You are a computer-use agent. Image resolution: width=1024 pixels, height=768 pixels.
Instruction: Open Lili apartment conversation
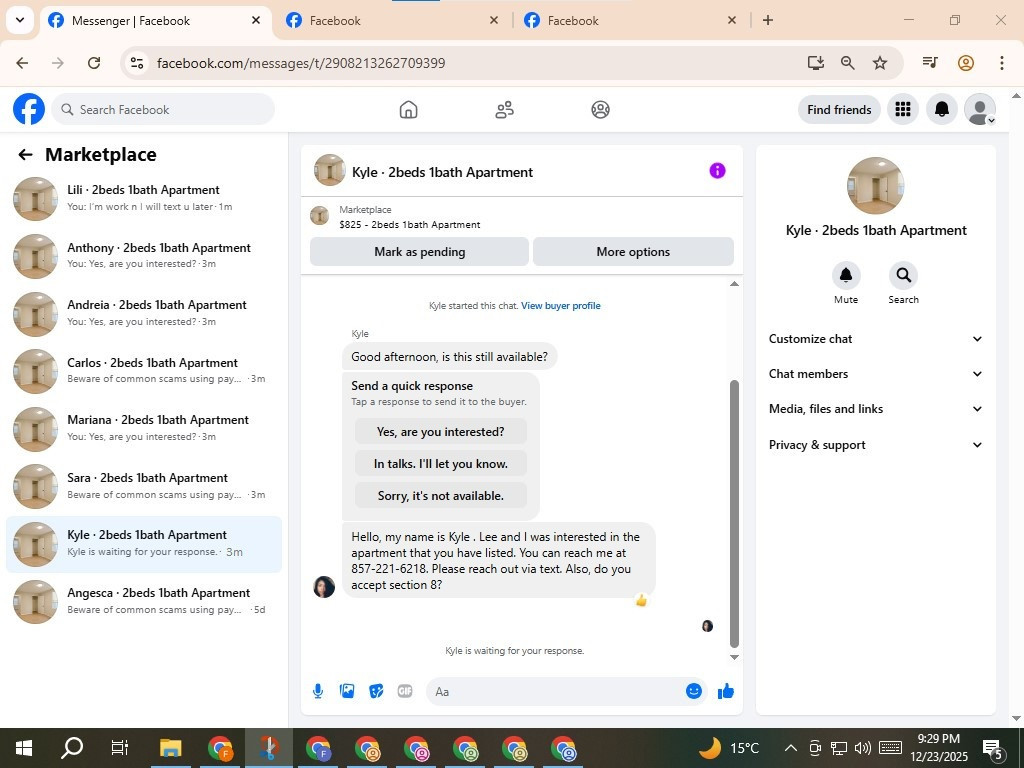[144, 199]
